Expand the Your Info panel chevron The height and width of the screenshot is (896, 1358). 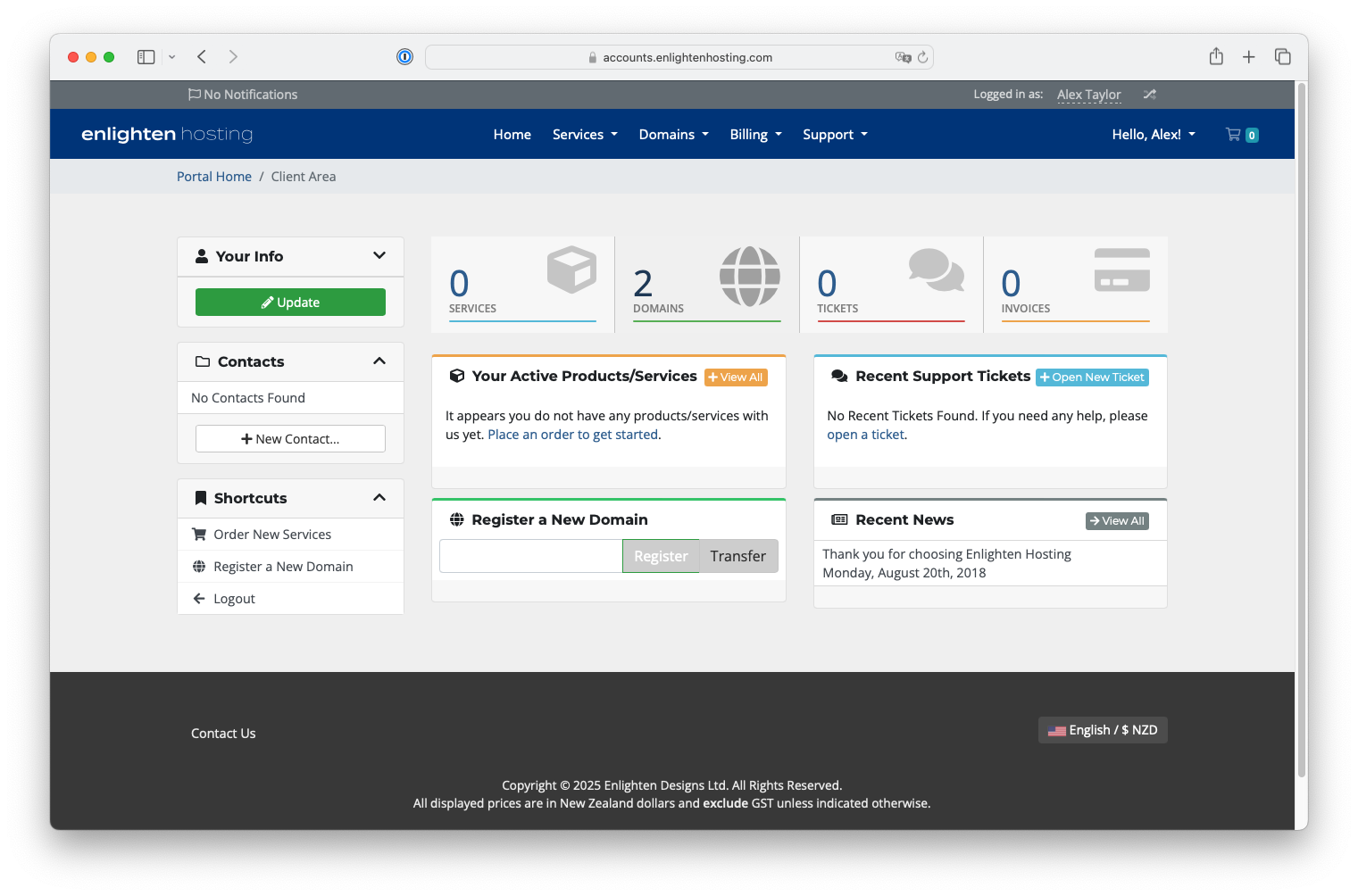(x=379, y=256)
